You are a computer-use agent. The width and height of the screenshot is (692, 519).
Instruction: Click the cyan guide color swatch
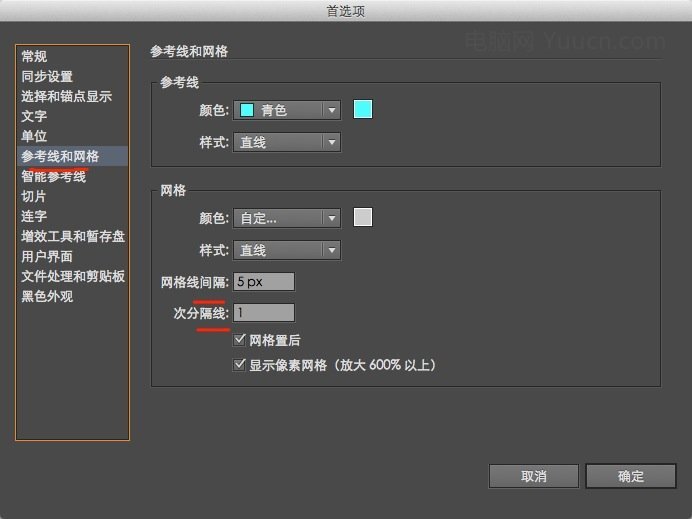coord(363,109)
